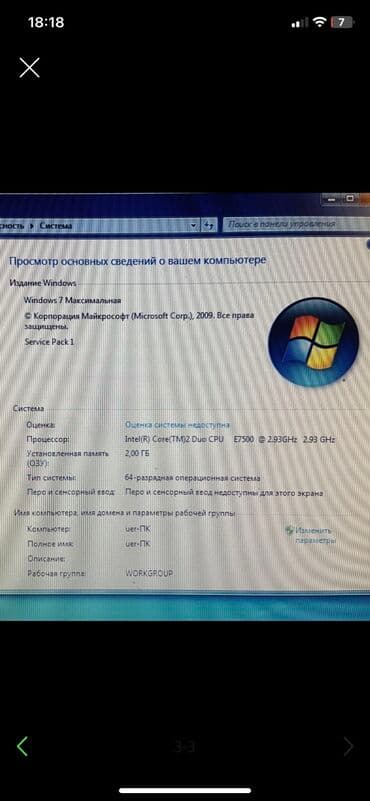The height and width of the screenshot is (801, 370).
Task: Select the 2,00 ГБ memory value
Action: (x=137, y=453)
